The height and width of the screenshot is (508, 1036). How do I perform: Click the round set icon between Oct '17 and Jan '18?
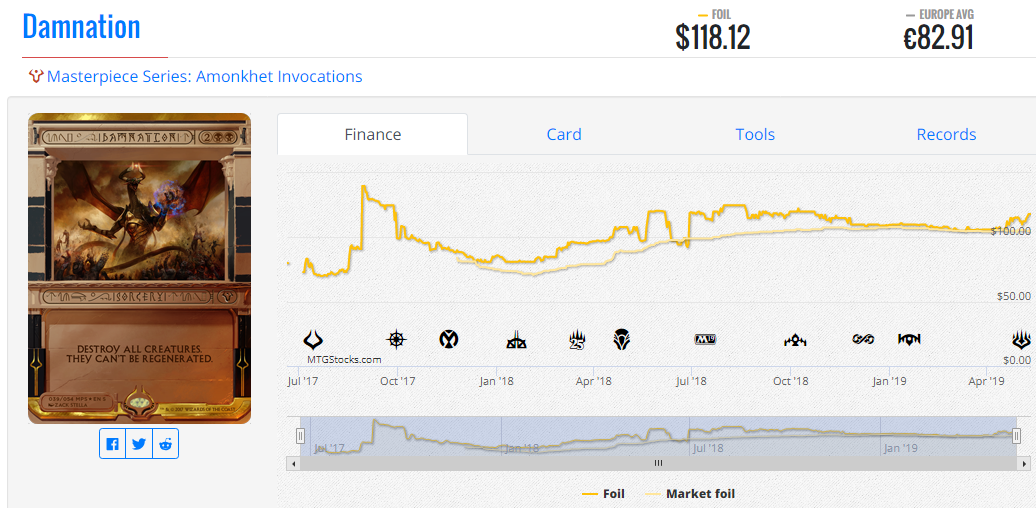449,340
